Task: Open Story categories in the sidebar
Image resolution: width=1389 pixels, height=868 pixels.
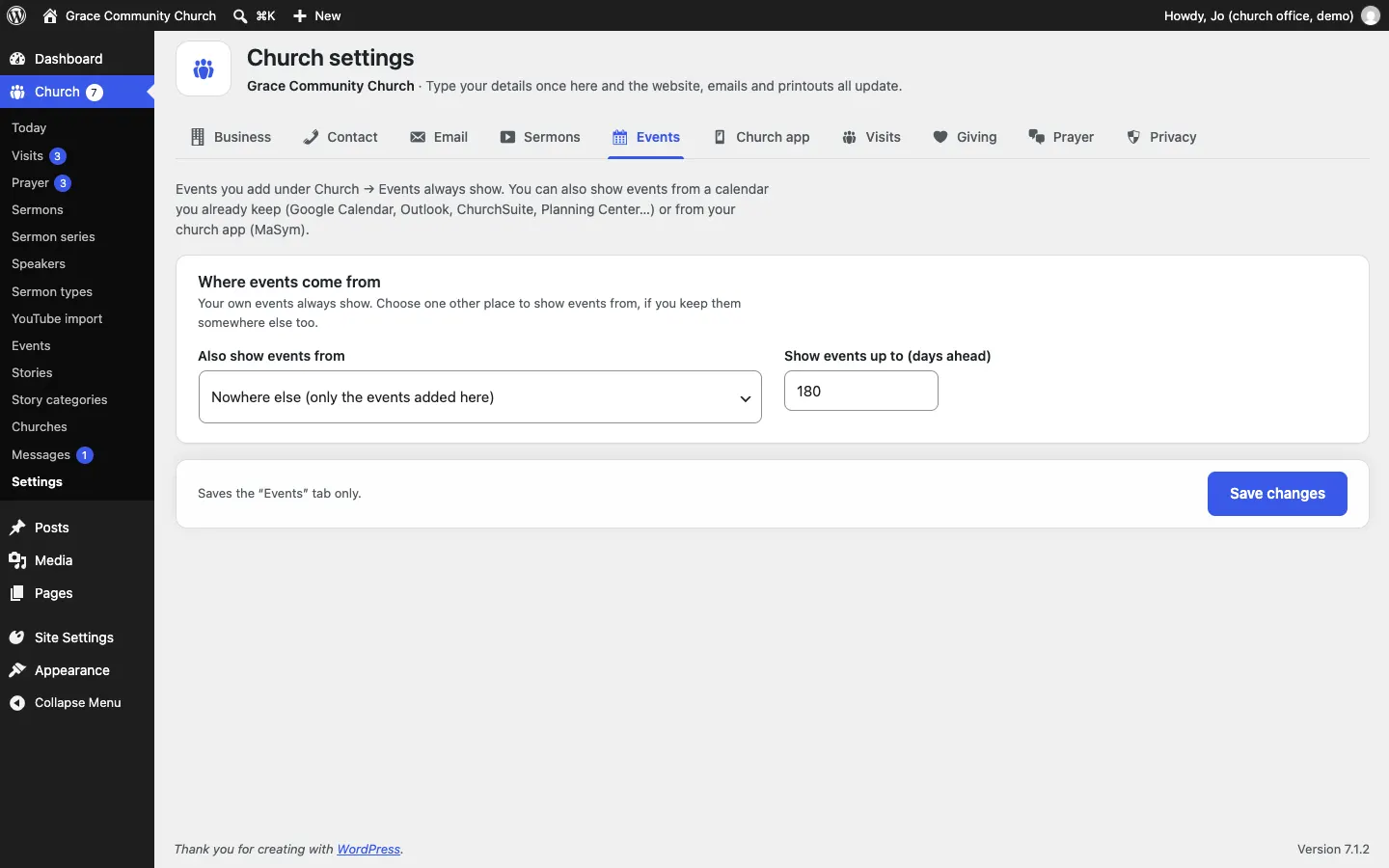Action: 60,400
